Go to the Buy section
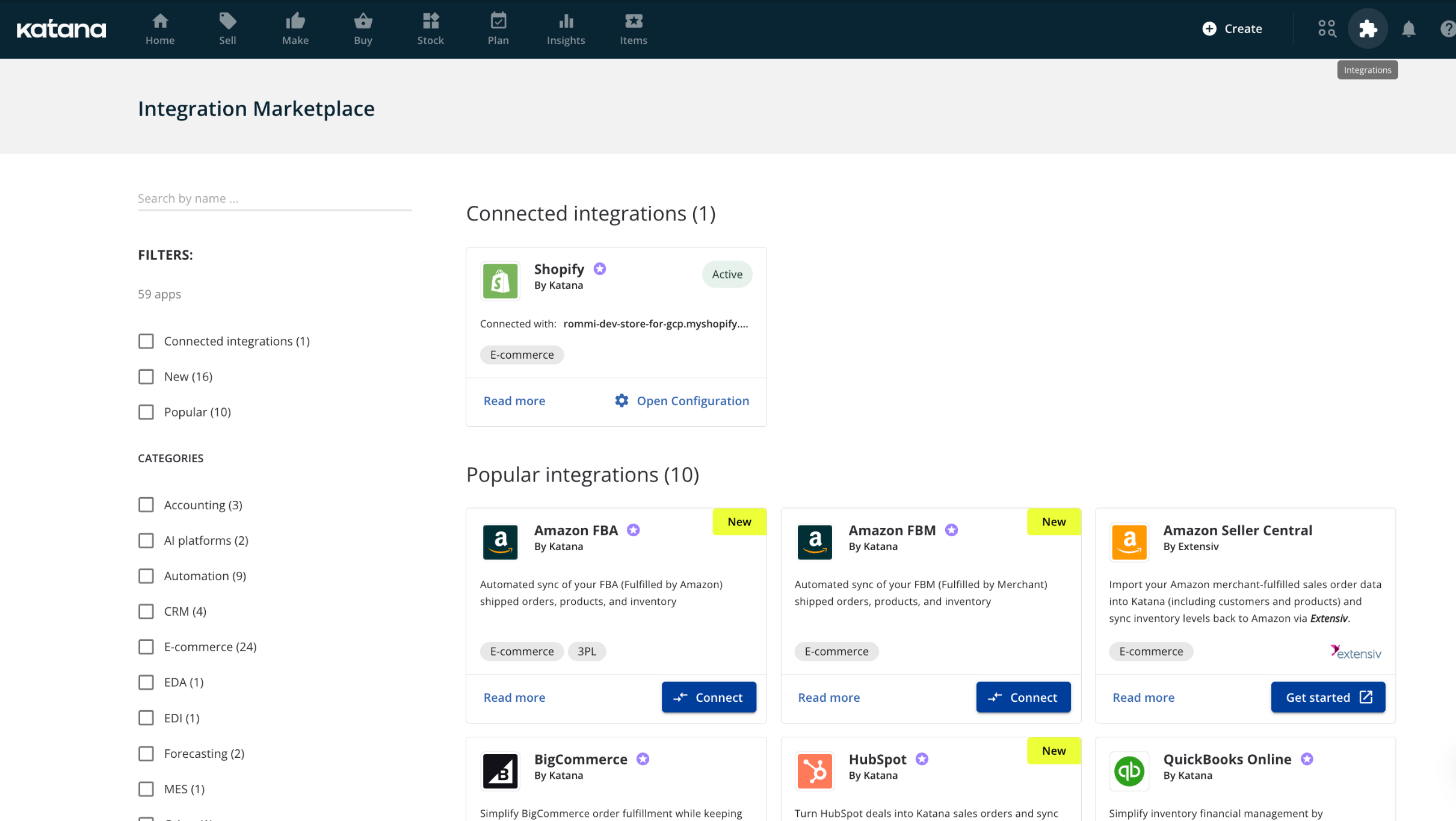 (363, 29)
